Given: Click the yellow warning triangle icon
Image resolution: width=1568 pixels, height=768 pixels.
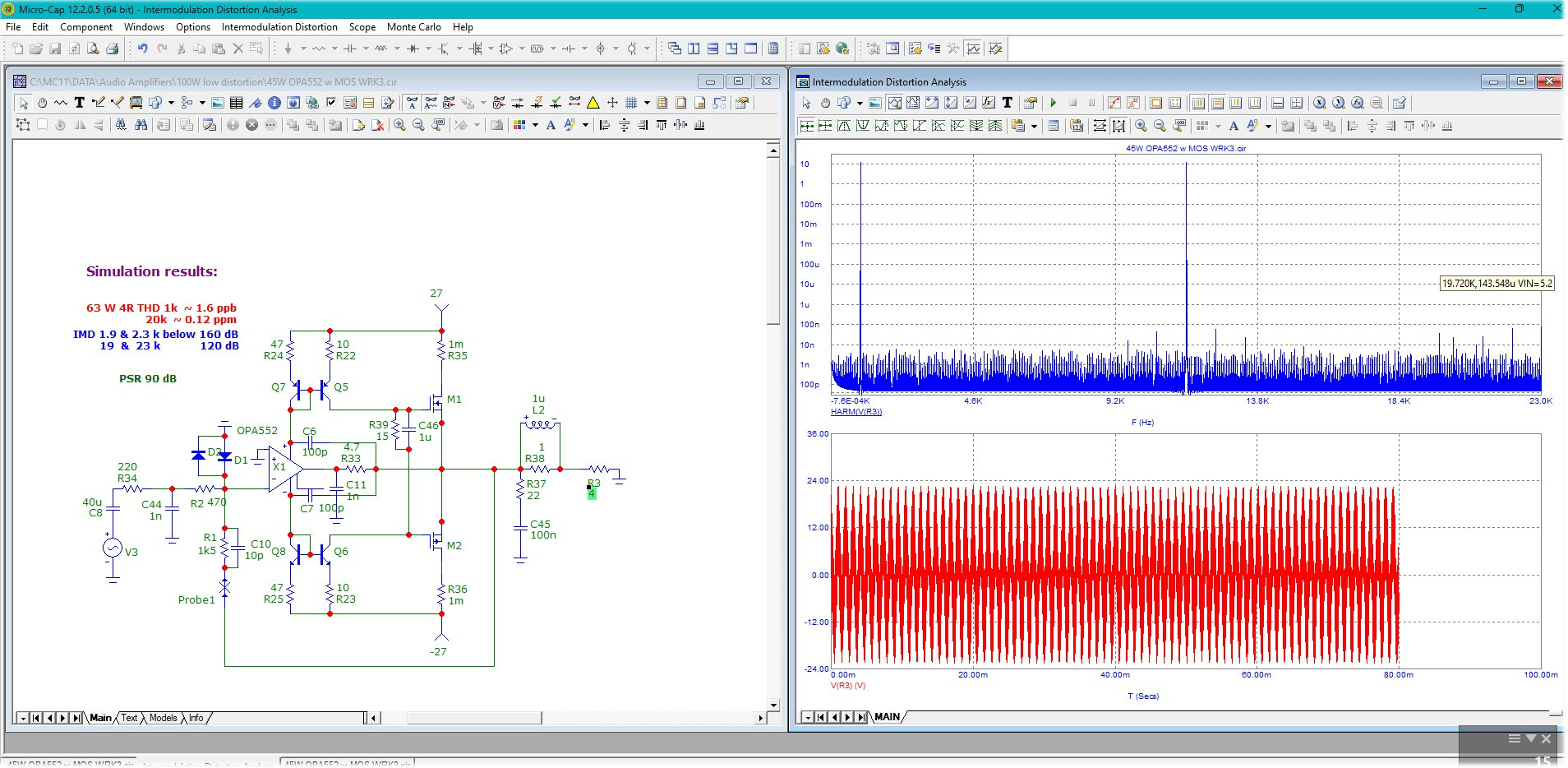Looking at the screenshot, I should pos(593,103).
